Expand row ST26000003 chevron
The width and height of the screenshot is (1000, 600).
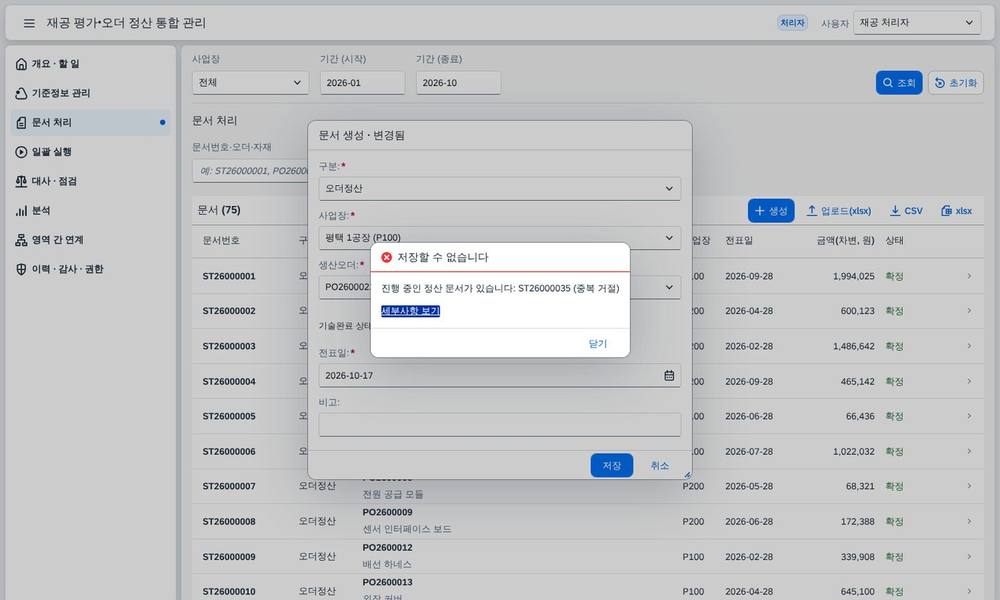pos(969,346)
